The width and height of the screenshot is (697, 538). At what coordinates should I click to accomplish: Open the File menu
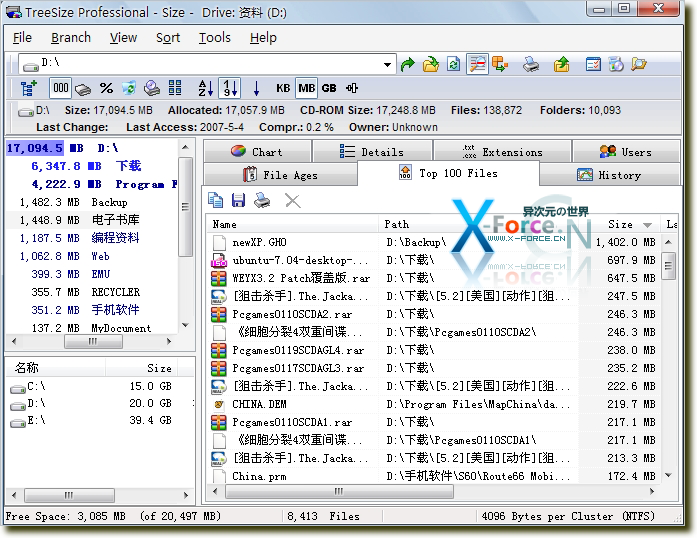coord(22,38)
